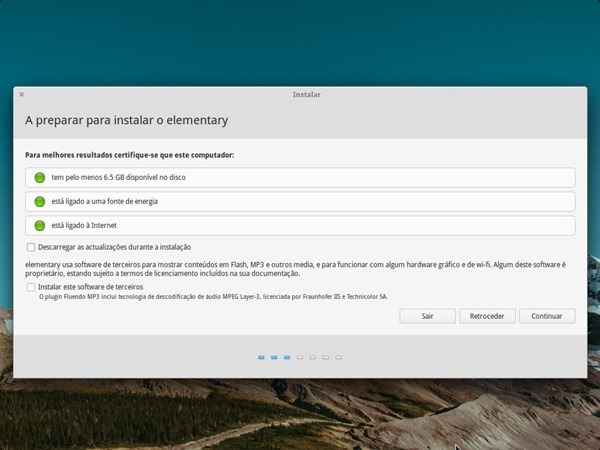Click the Fluendo MP3 plugin note
The width and height of the screenshot is (600, 450).
[x=213, y=297]
